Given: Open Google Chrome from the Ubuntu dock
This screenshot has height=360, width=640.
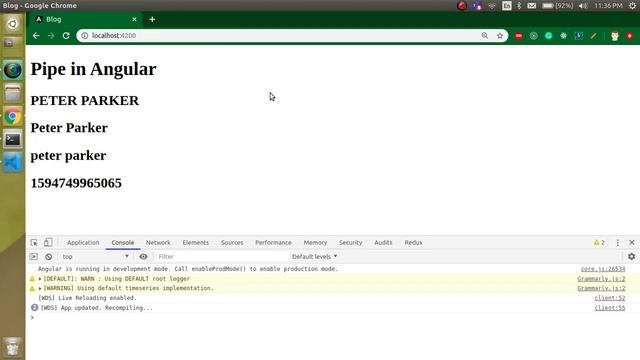Looking at the screenshot, I should point(13,117).
